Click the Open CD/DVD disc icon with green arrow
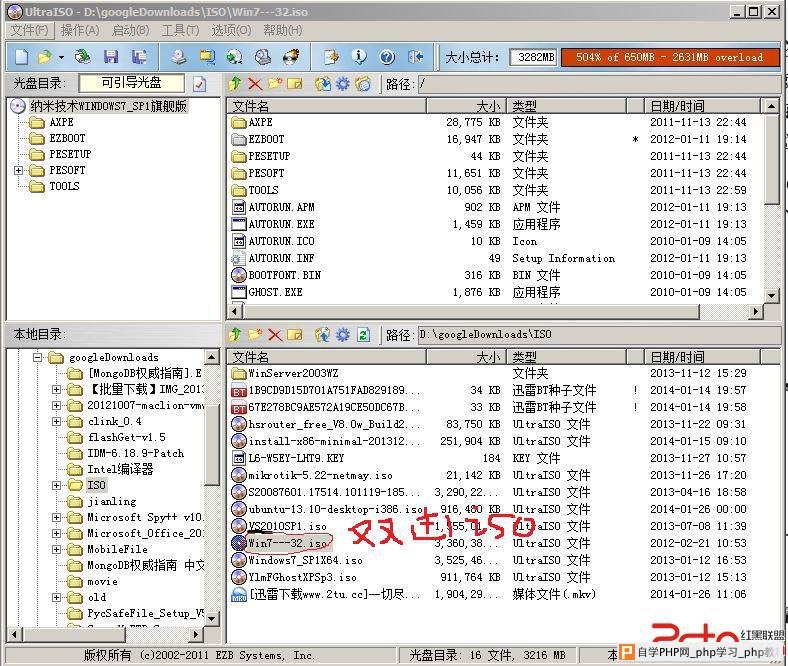The width and height of the screenshot is (788, 666). point(82,57)
